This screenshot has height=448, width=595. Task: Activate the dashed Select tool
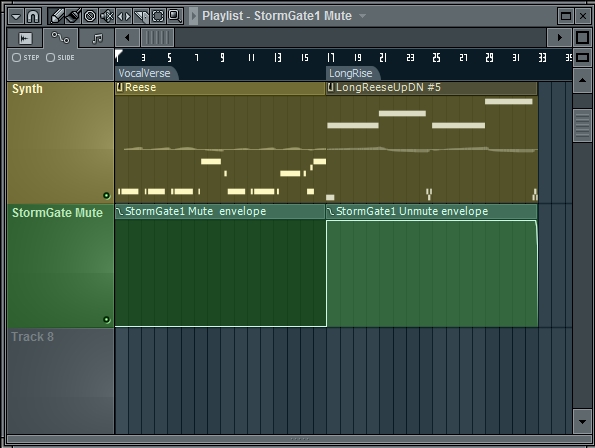[158, 16]
